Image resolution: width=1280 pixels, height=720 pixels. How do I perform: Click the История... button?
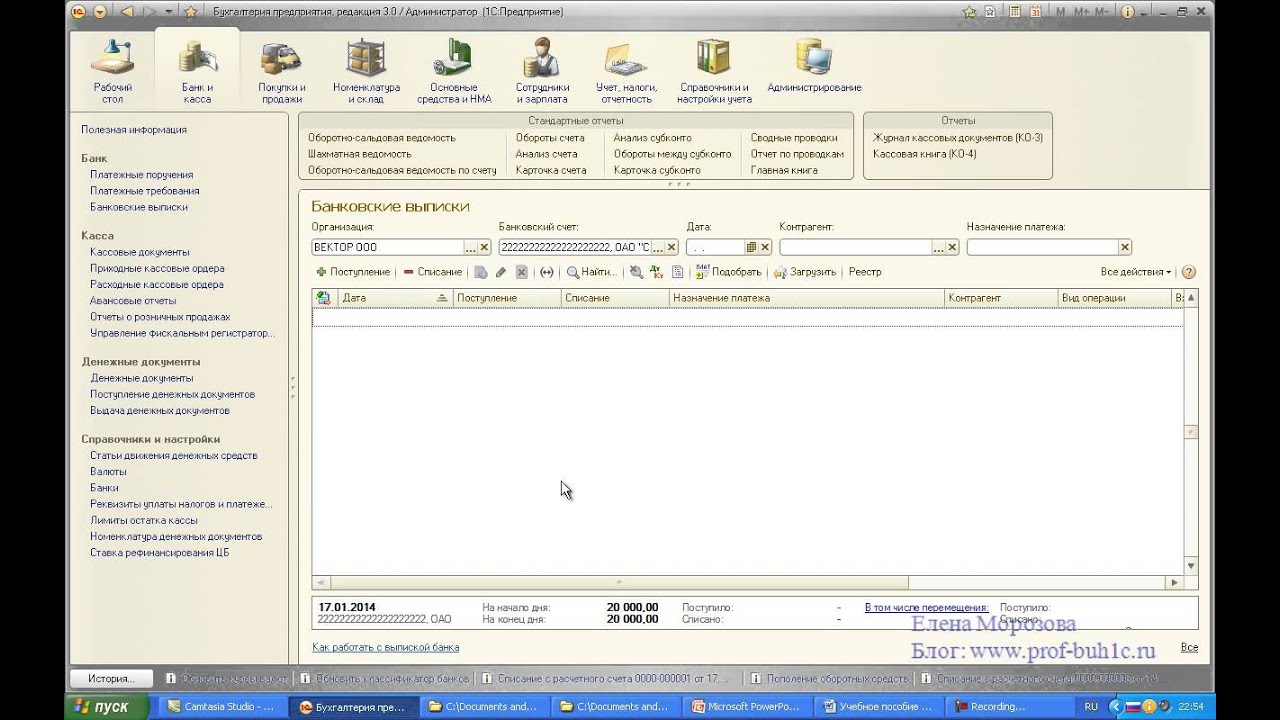(x=111, y=678)
